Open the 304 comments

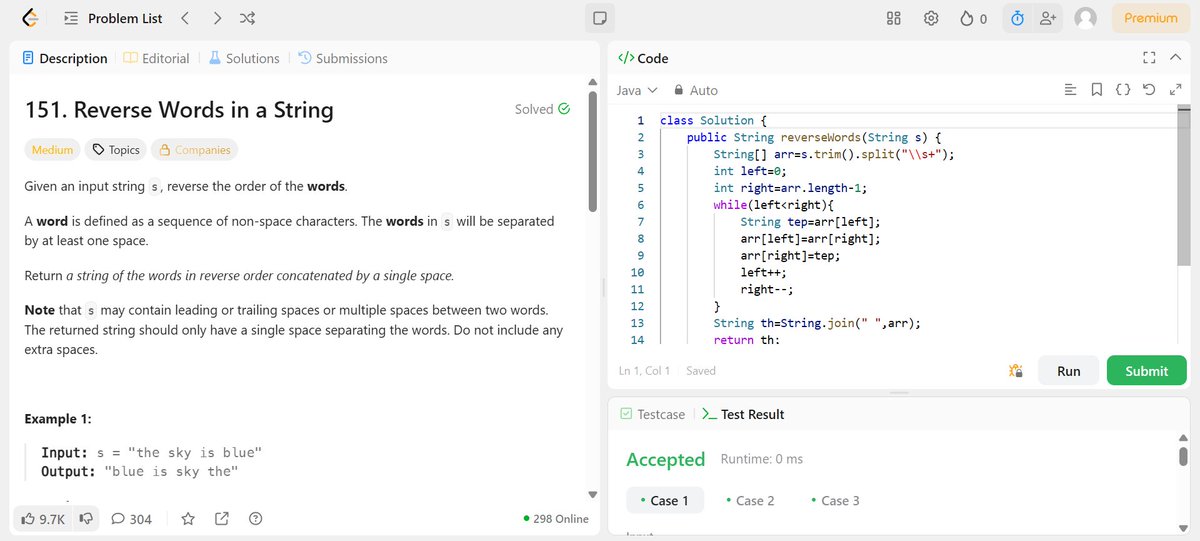pos(131,519)
